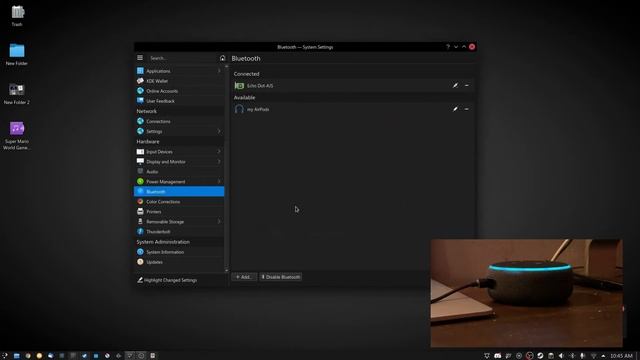Open Color Corrections settings
Viewport: 640px width, 360px height.
pyautogui.click(x=179, y=202)
